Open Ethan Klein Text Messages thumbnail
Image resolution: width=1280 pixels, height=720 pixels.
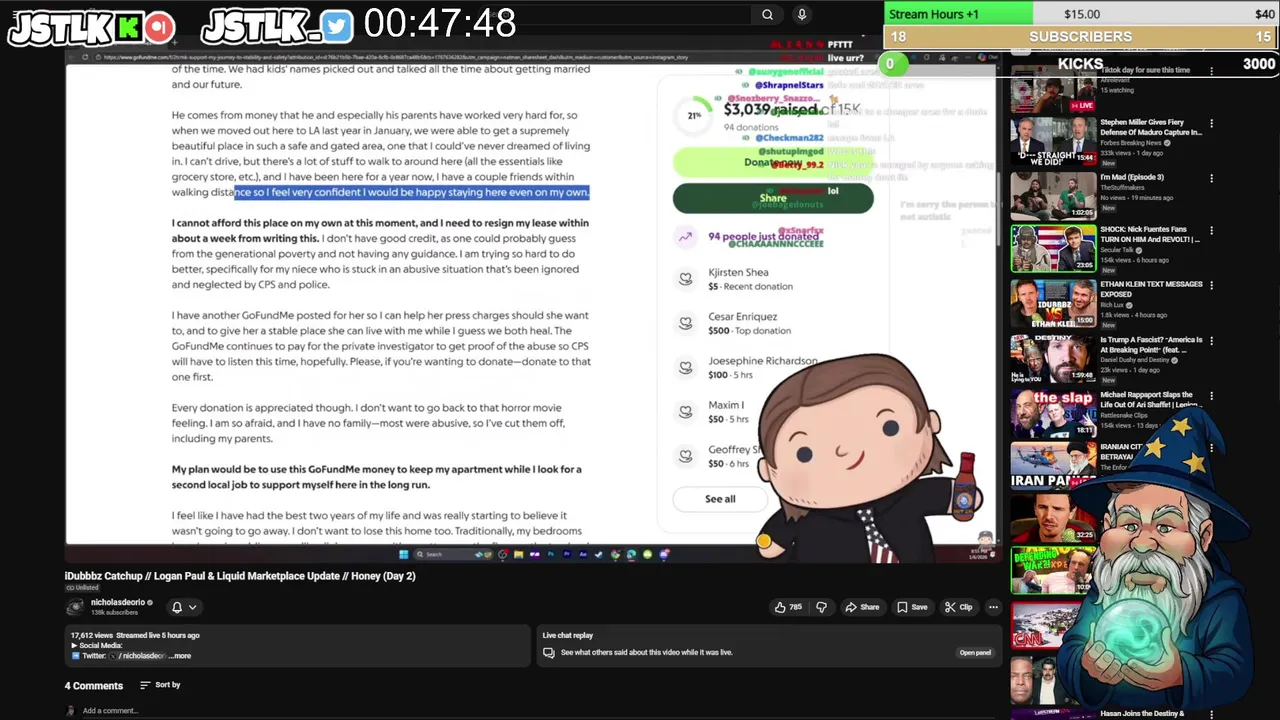pos(1053,303)
